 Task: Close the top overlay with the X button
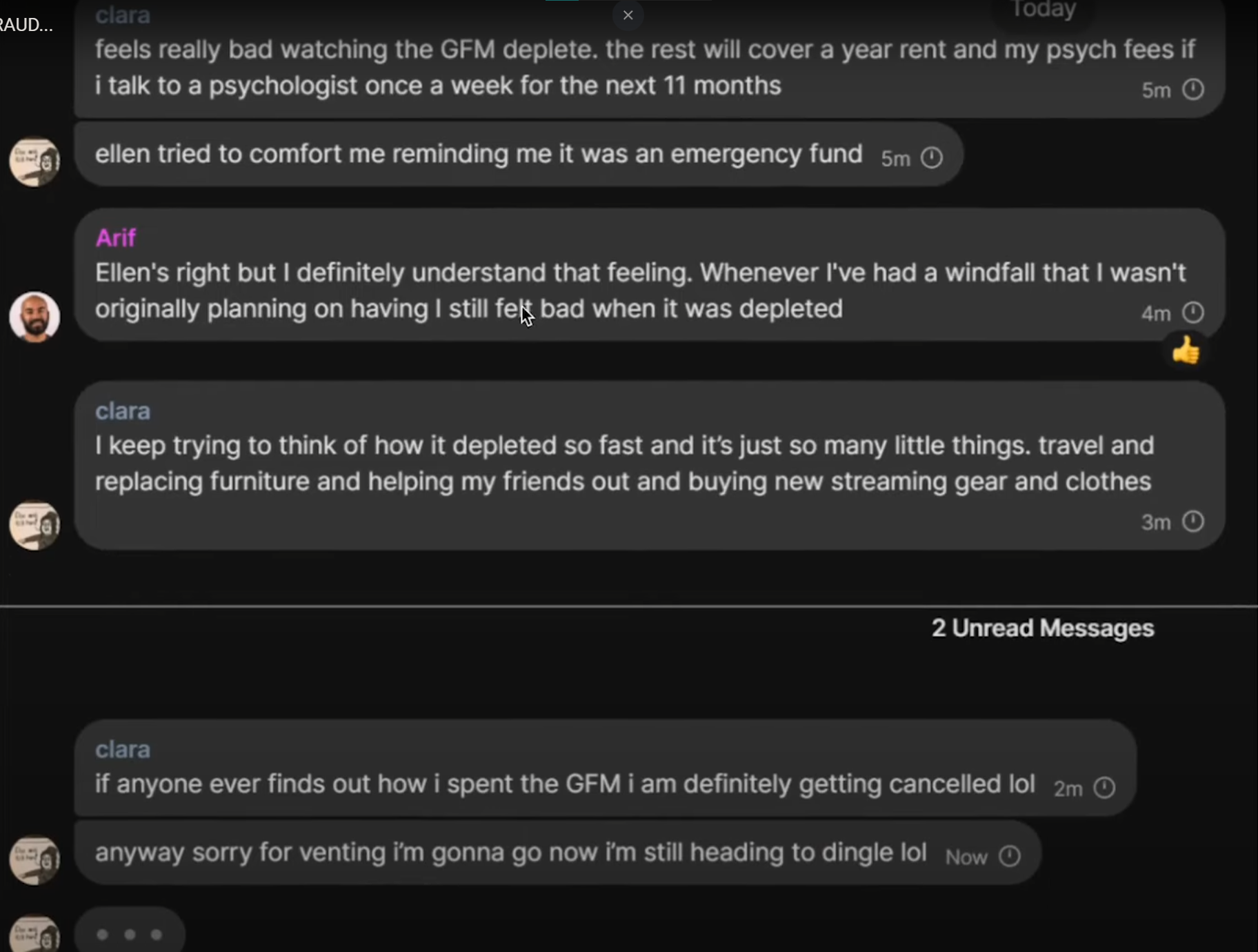click(x=628, y=15)
